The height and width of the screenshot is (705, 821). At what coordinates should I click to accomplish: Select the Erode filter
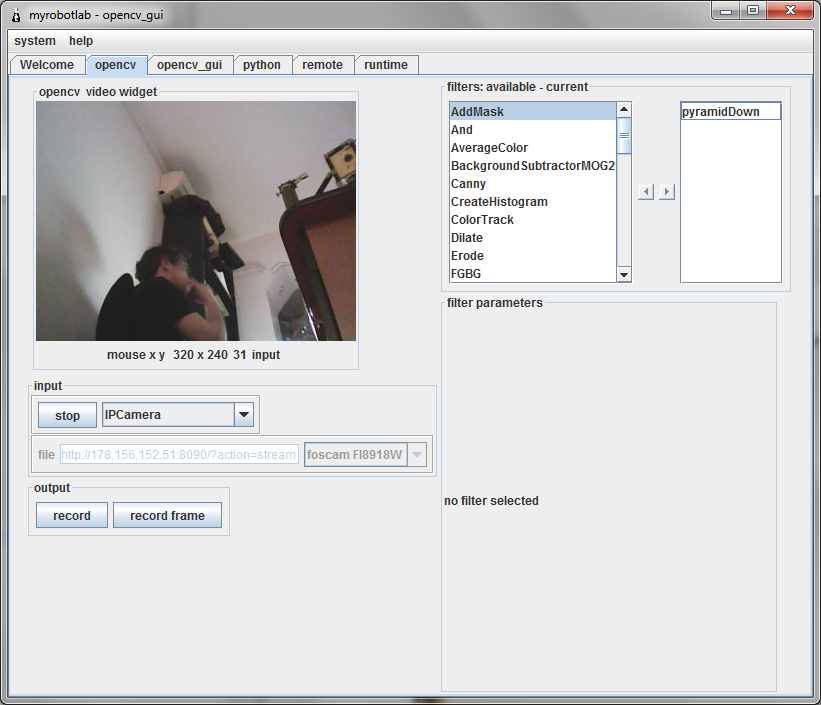(533, 256)
